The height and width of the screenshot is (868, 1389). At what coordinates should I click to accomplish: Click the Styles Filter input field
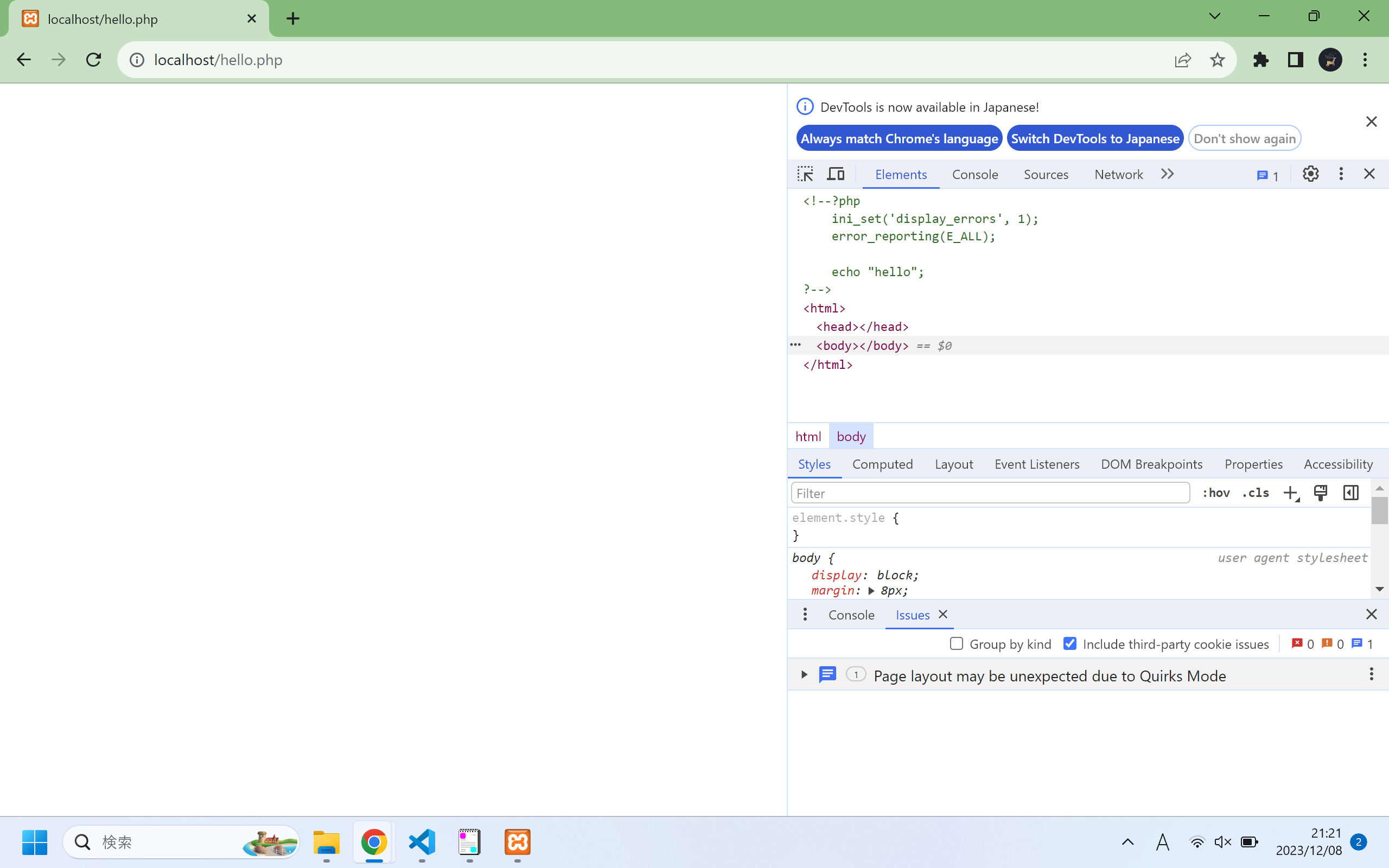pyautogui.click(x=990, y=493)
